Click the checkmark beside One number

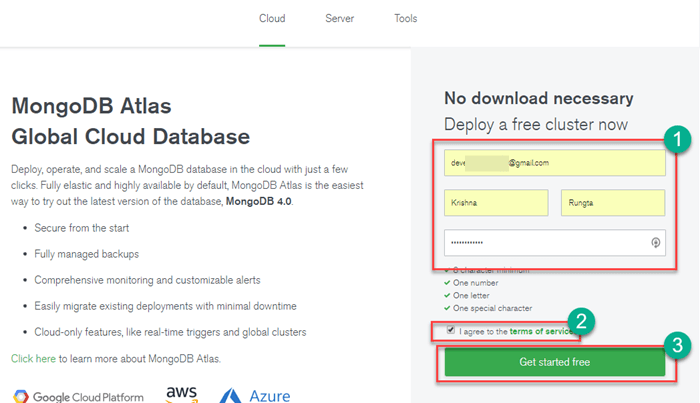[447, 283]
